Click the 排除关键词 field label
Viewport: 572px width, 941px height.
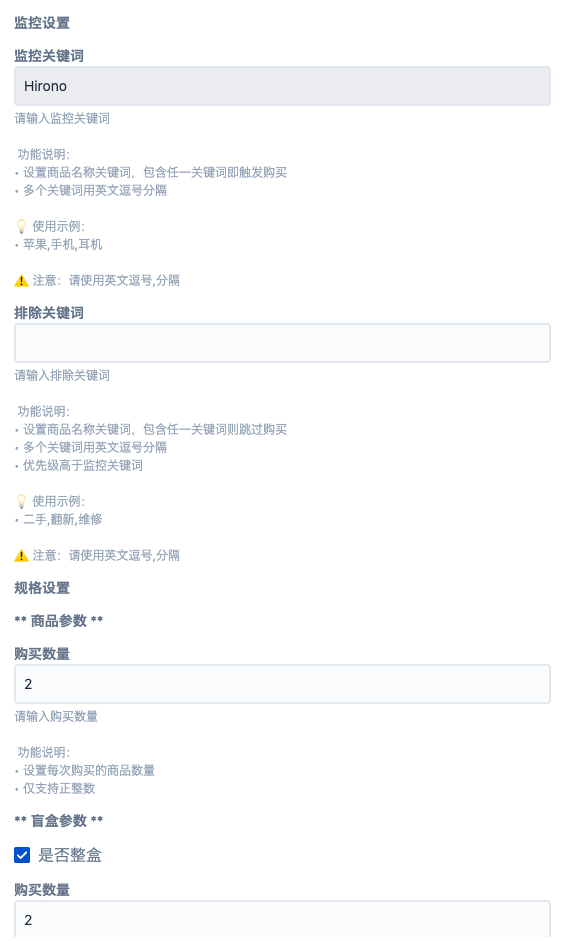point(49,313)
